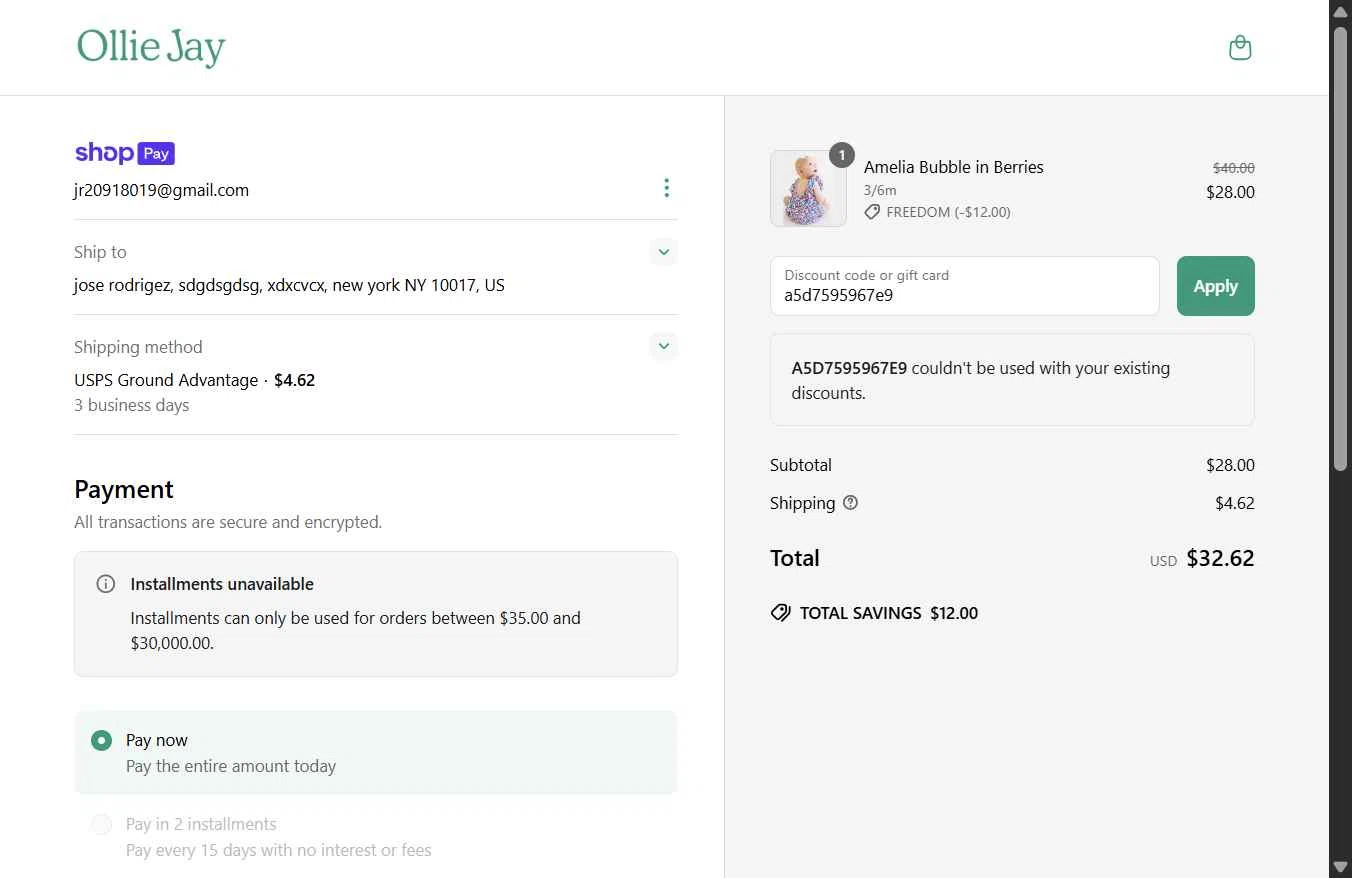This screenshot has width=1352, height=878.
Task: Expand the Shipping method options
Action: 663,346
